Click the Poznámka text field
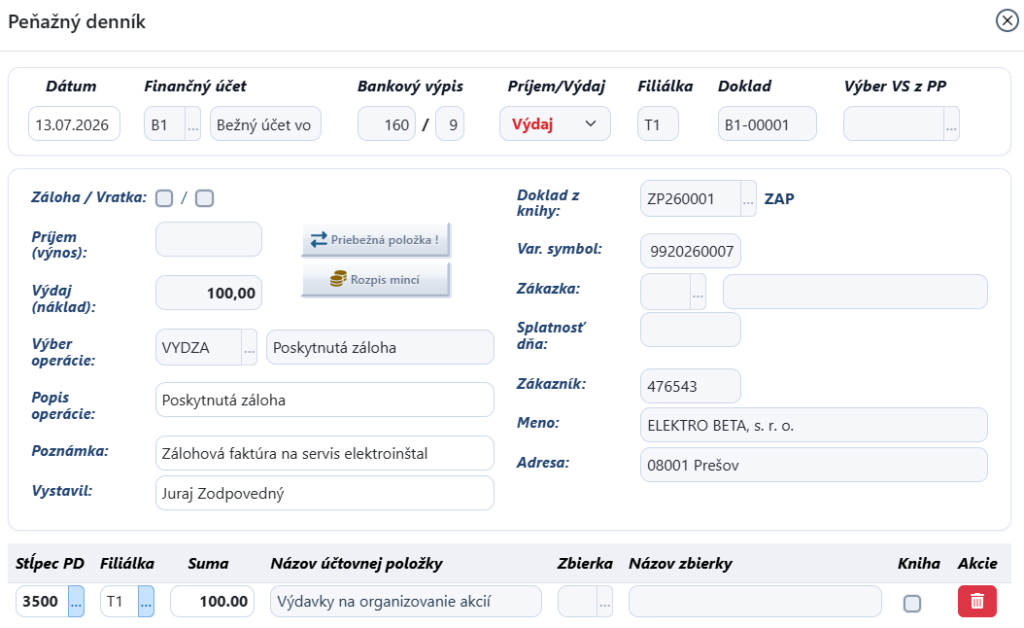The image size is (1024, 628). pos(325,453)
